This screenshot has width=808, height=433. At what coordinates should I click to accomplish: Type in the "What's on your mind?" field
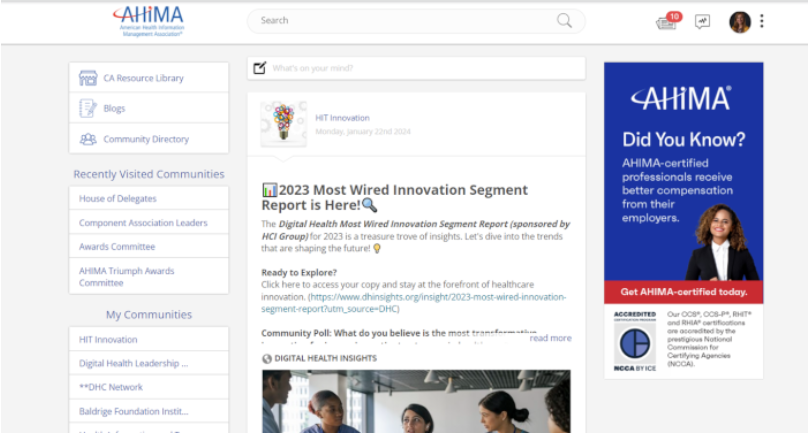[x=420, y=68]
